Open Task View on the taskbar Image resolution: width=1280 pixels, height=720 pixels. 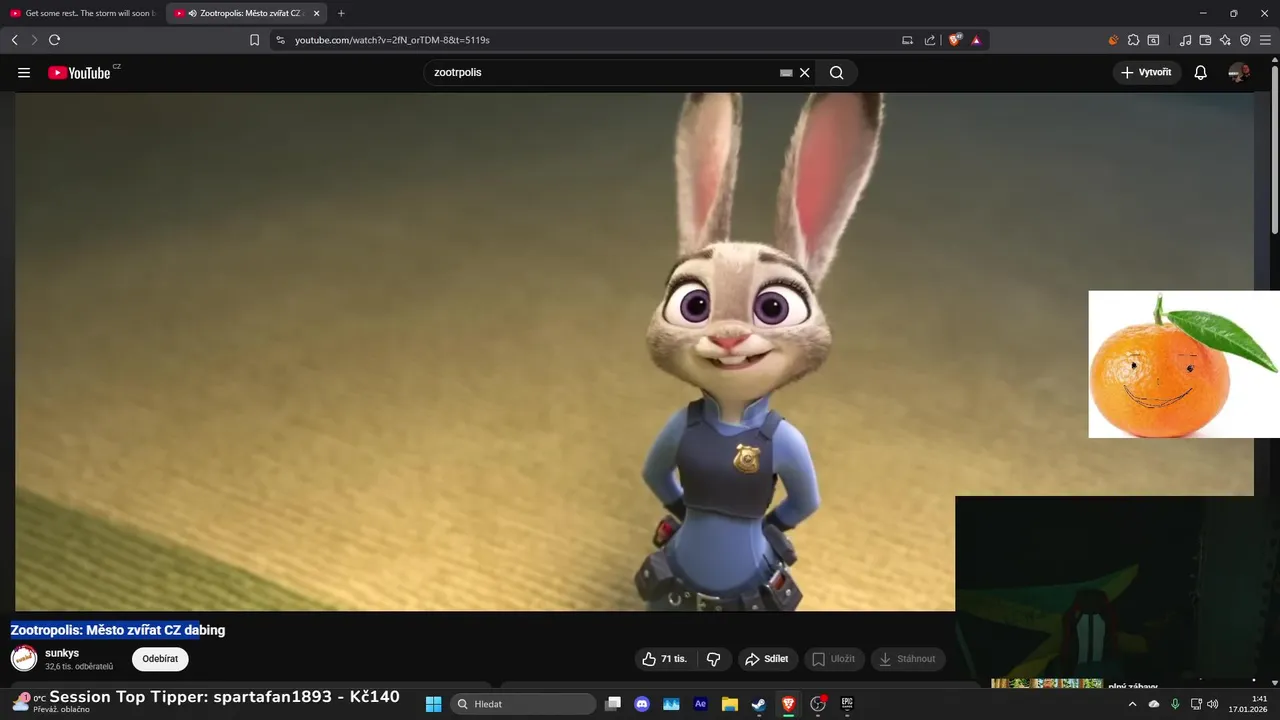point(613,704)
